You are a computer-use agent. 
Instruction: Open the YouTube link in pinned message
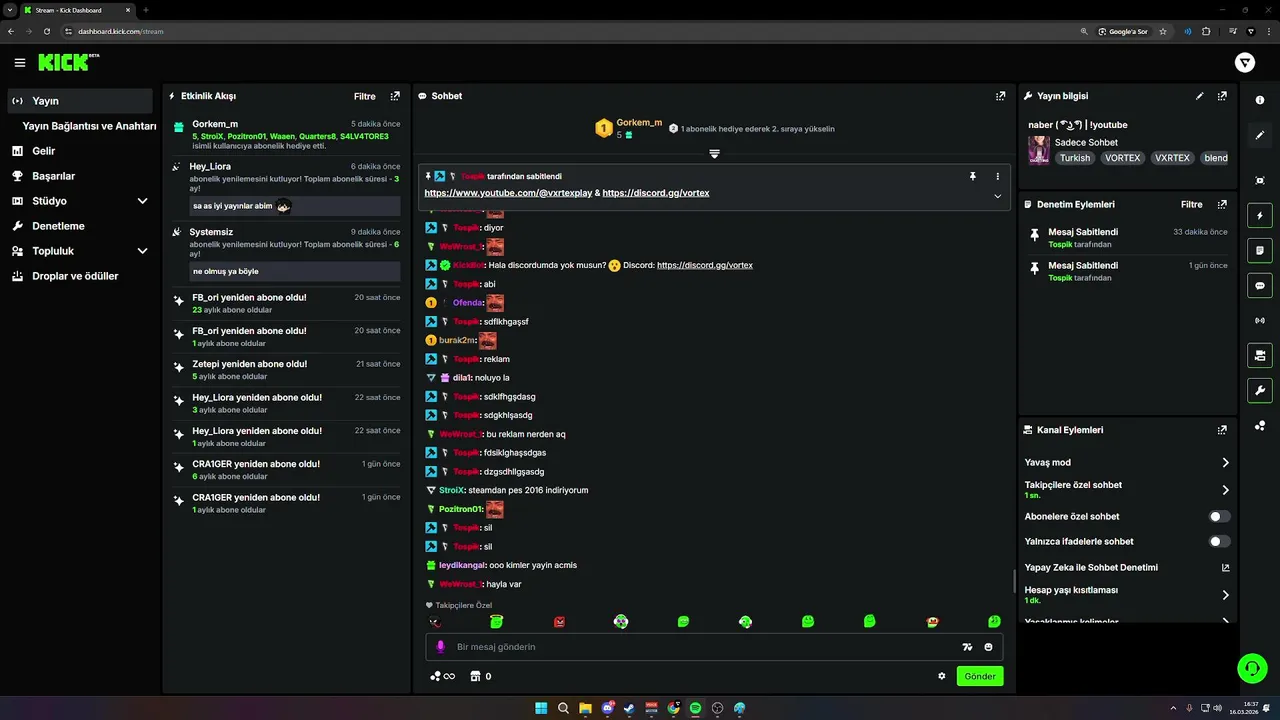tap(508, 192)
